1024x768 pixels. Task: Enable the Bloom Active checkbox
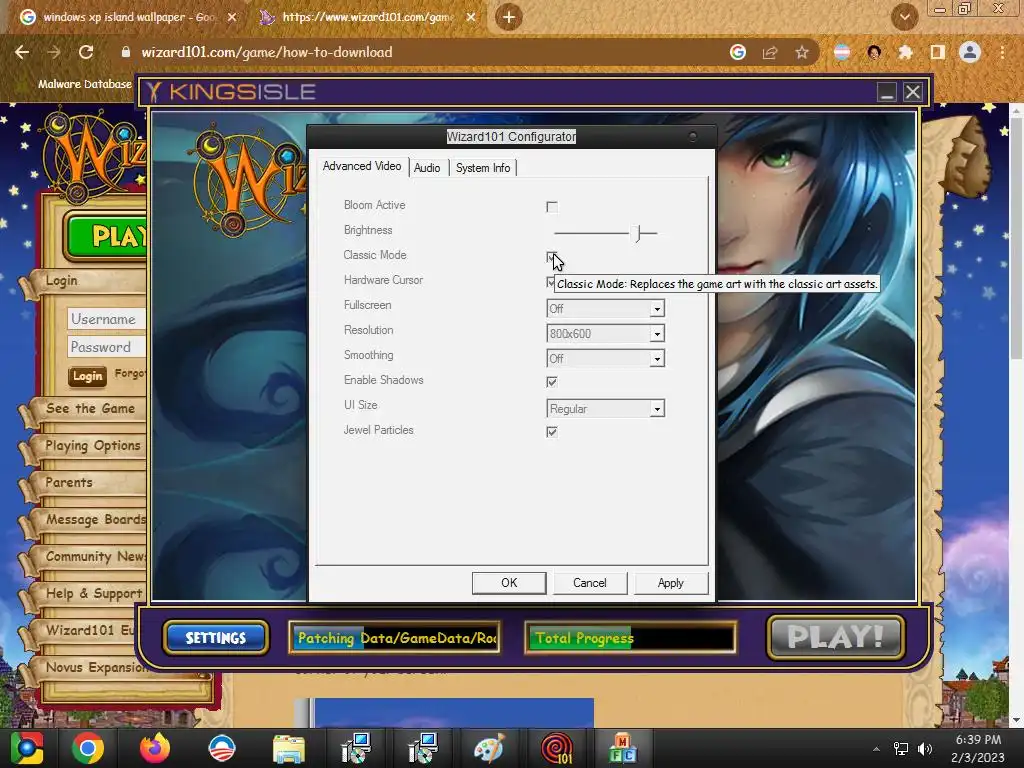click(552, 207)
